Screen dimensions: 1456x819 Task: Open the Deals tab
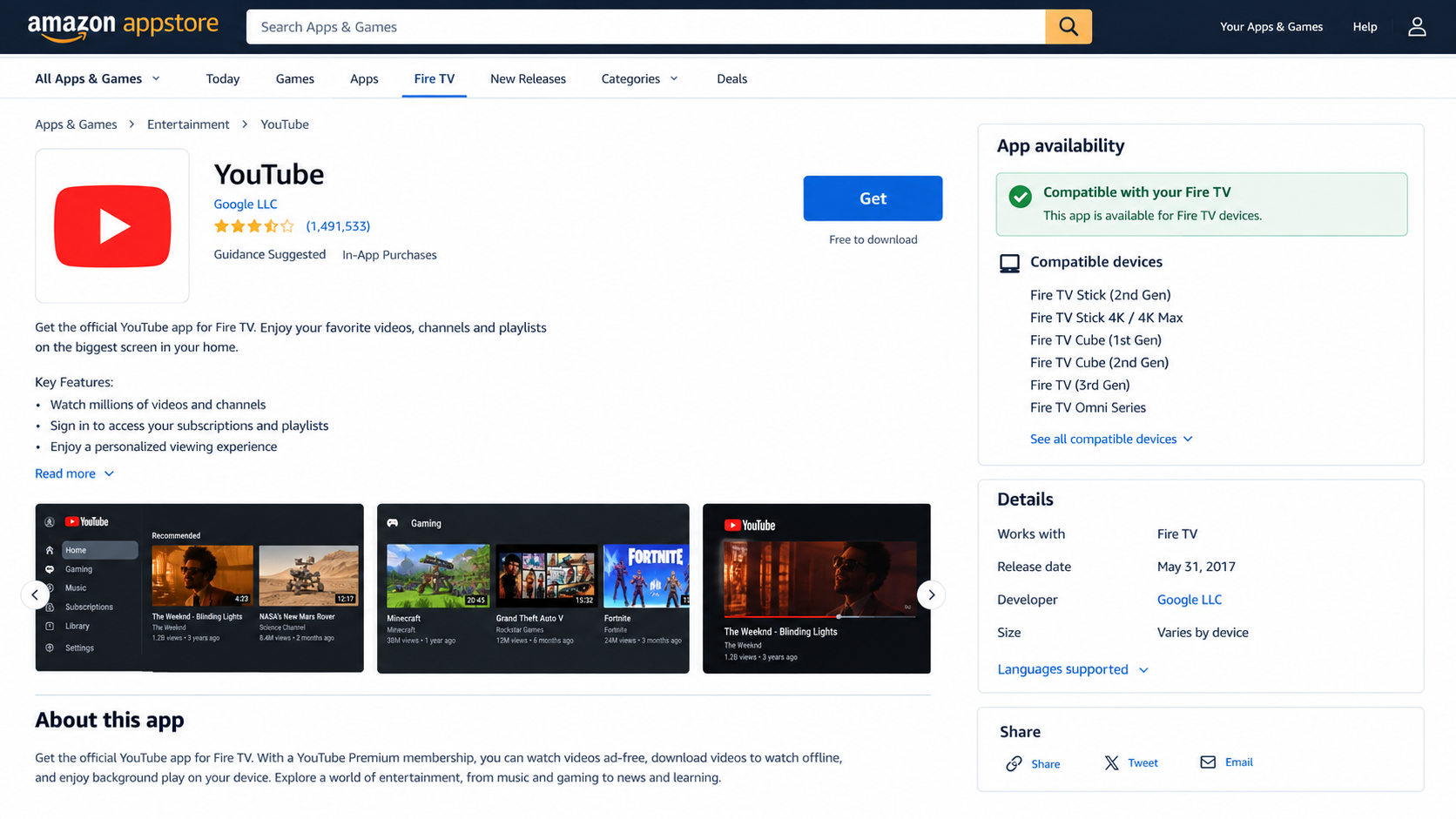tap(731, 78)
